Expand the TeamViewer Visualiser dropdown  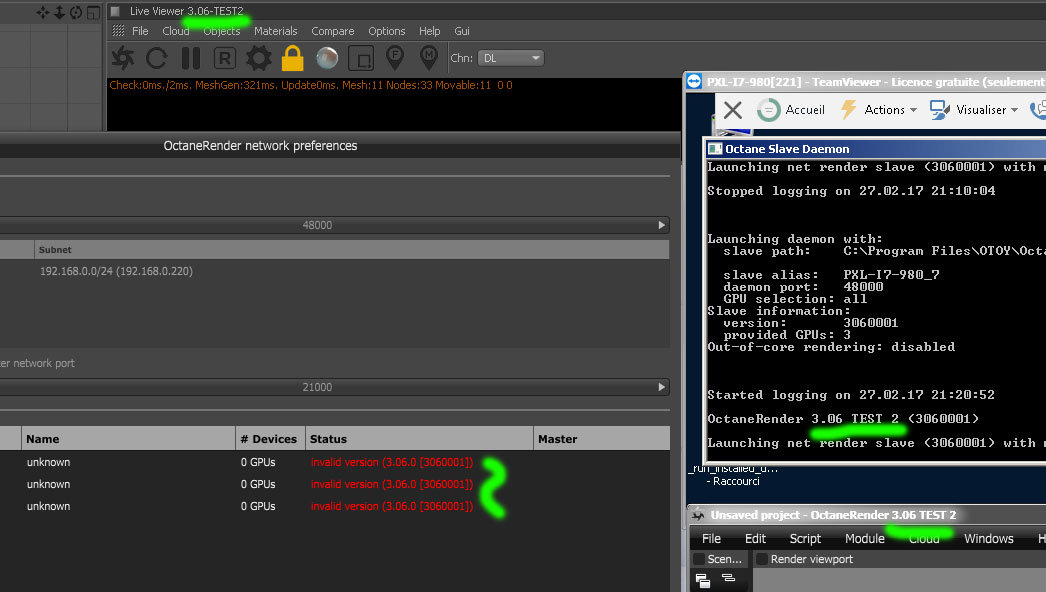(974, 110)
